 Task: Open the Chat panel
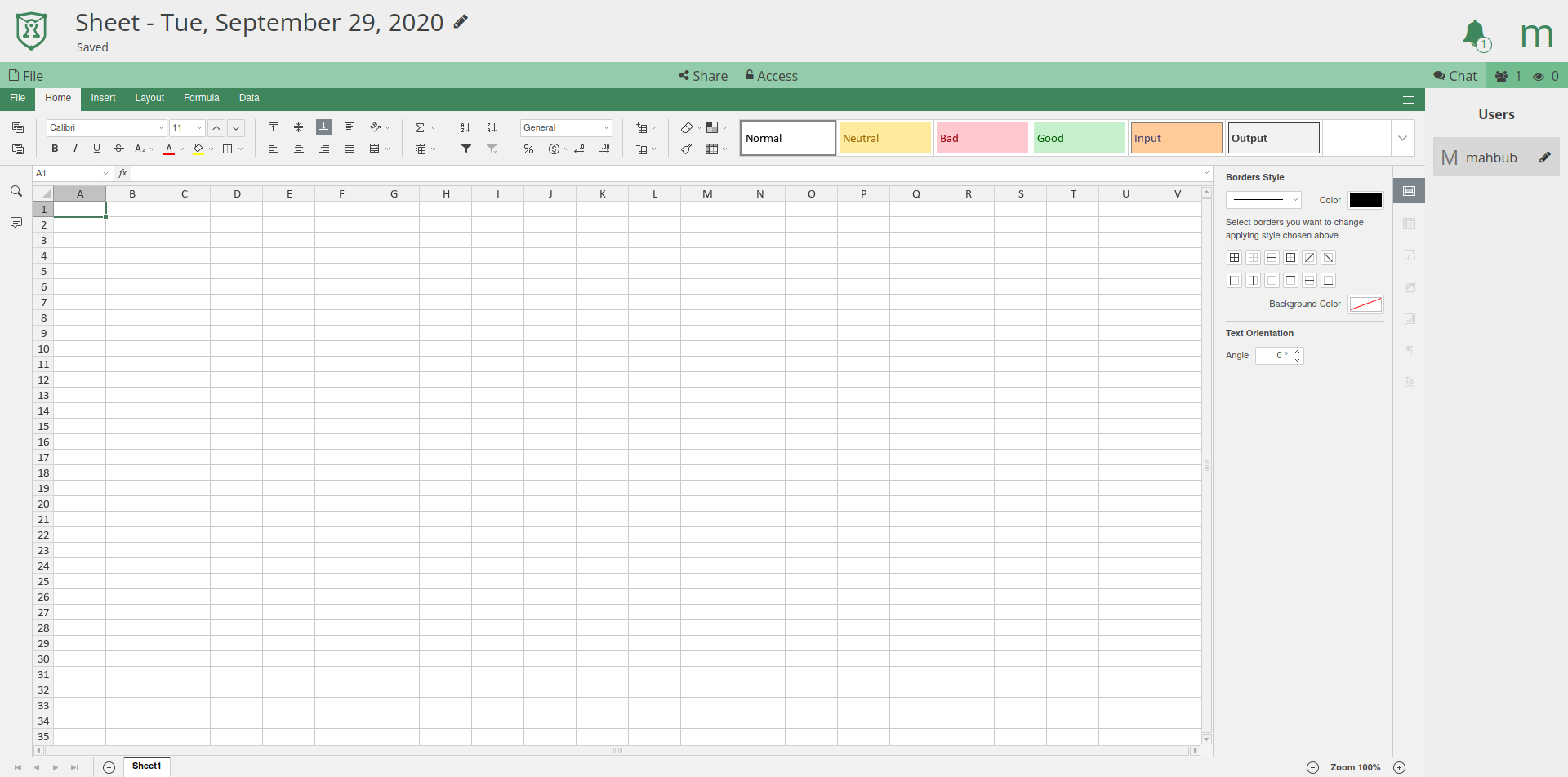(1455, 76)
